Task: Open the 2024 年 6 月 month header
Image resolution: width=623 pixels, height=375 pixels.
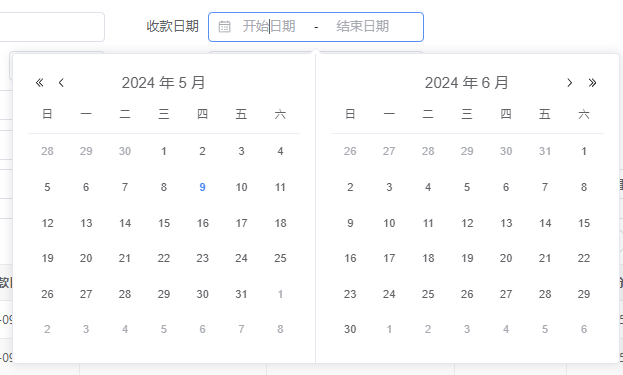Action: coord(466,83)
